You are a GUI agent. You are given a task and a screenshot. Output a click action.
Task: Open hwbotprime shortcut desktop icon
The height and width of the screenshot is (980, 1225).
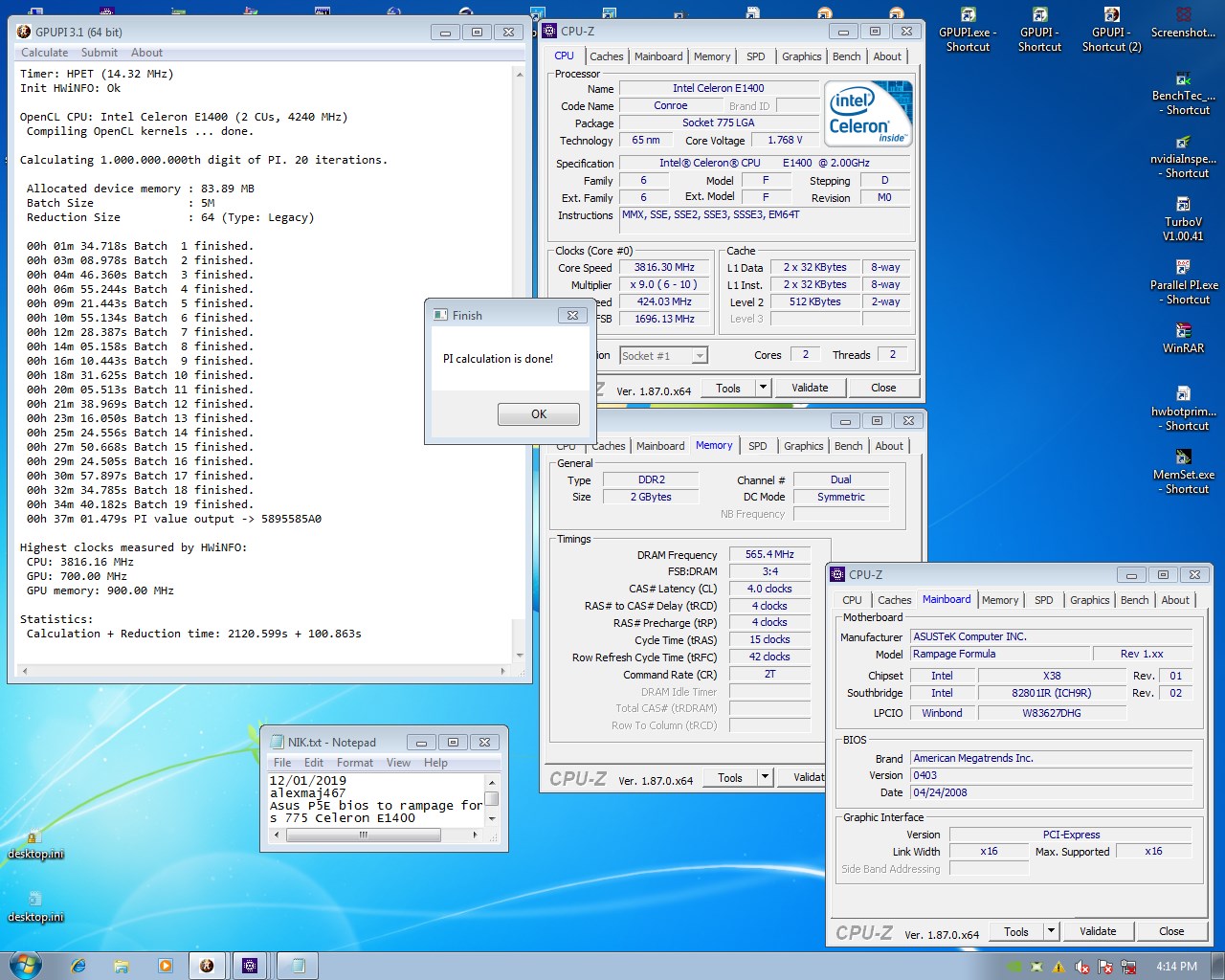coord(1184,410)
